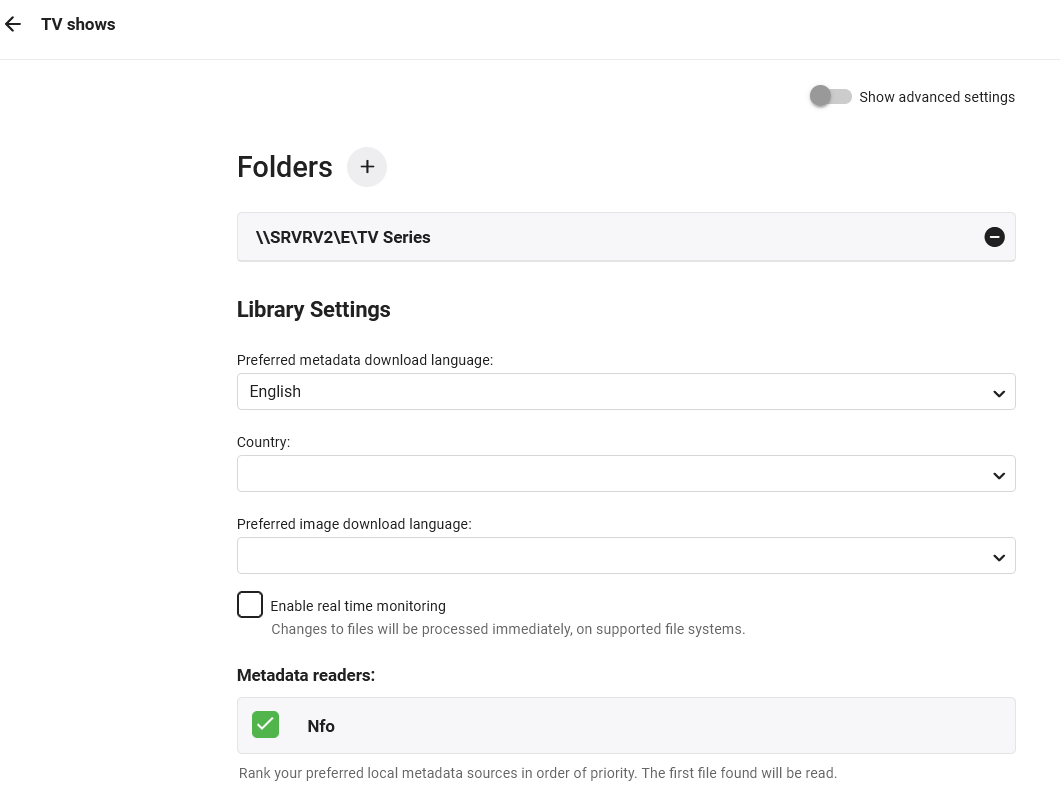
Task: Uncheck the Nfo metadata reader
Action: pos(265,725)
